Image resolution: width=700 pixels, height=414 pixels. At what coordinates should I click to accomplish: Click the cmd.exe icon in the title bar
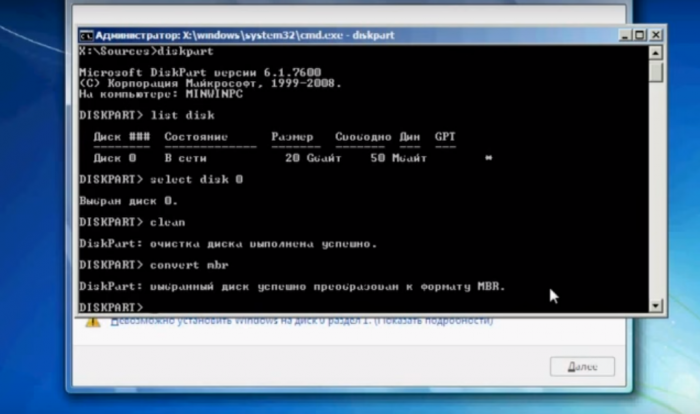[86, 34]
